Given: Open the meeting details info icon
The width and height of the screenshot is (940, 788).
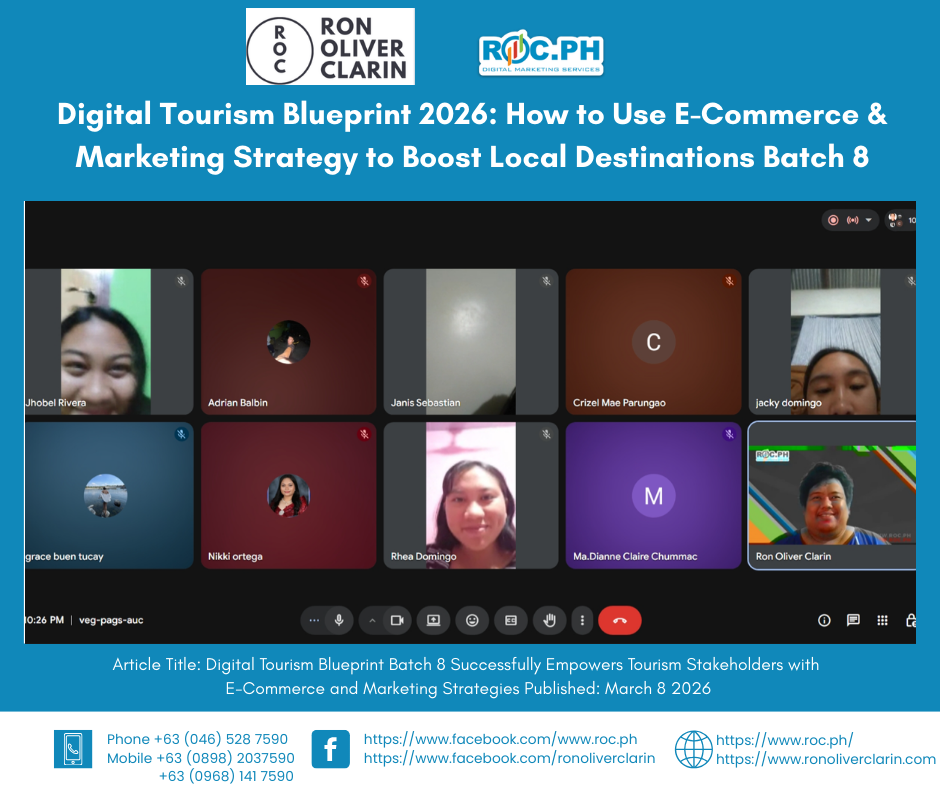Looking at the screenshot, I should point(824,620).
